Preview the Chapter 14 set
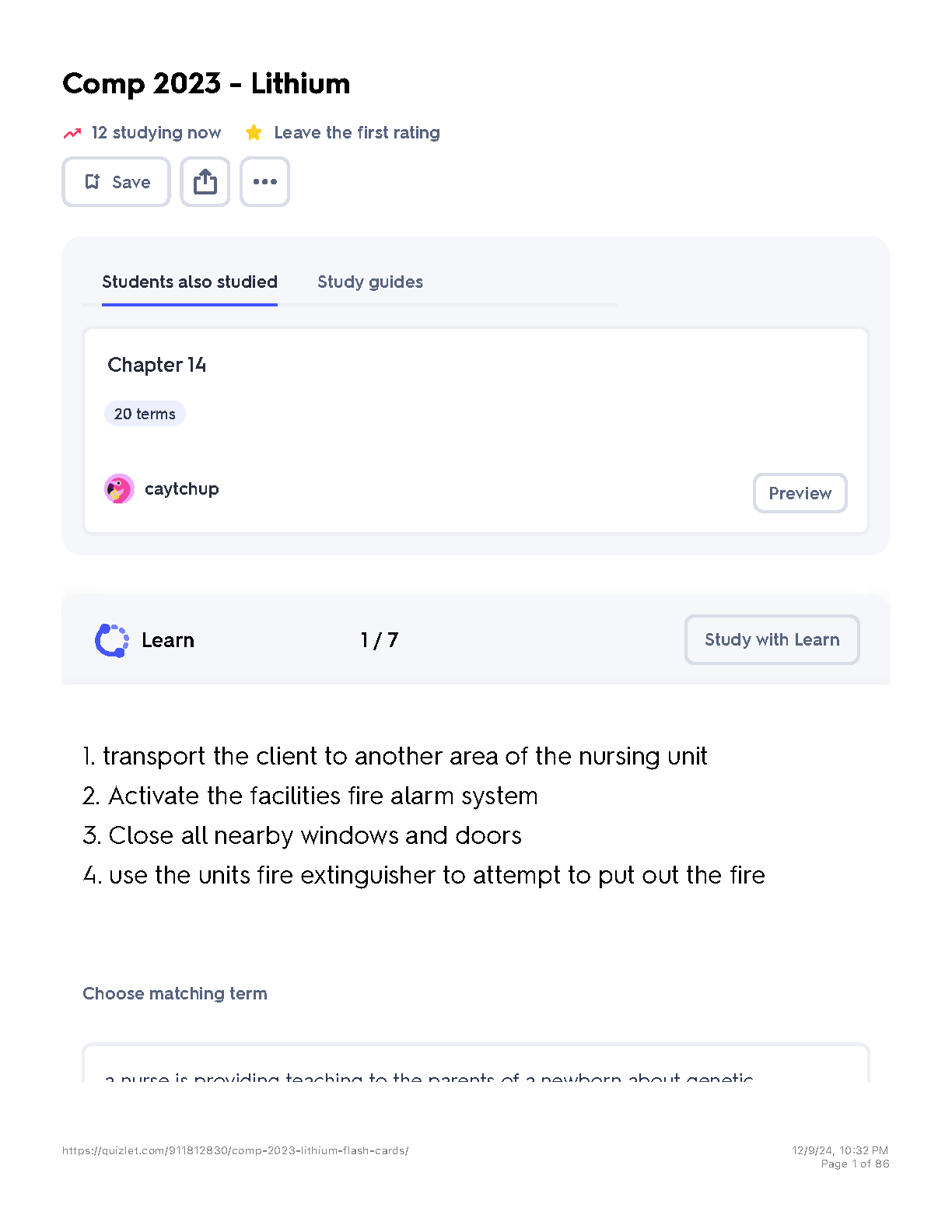Screen dimensions: 952x1232 800,493
